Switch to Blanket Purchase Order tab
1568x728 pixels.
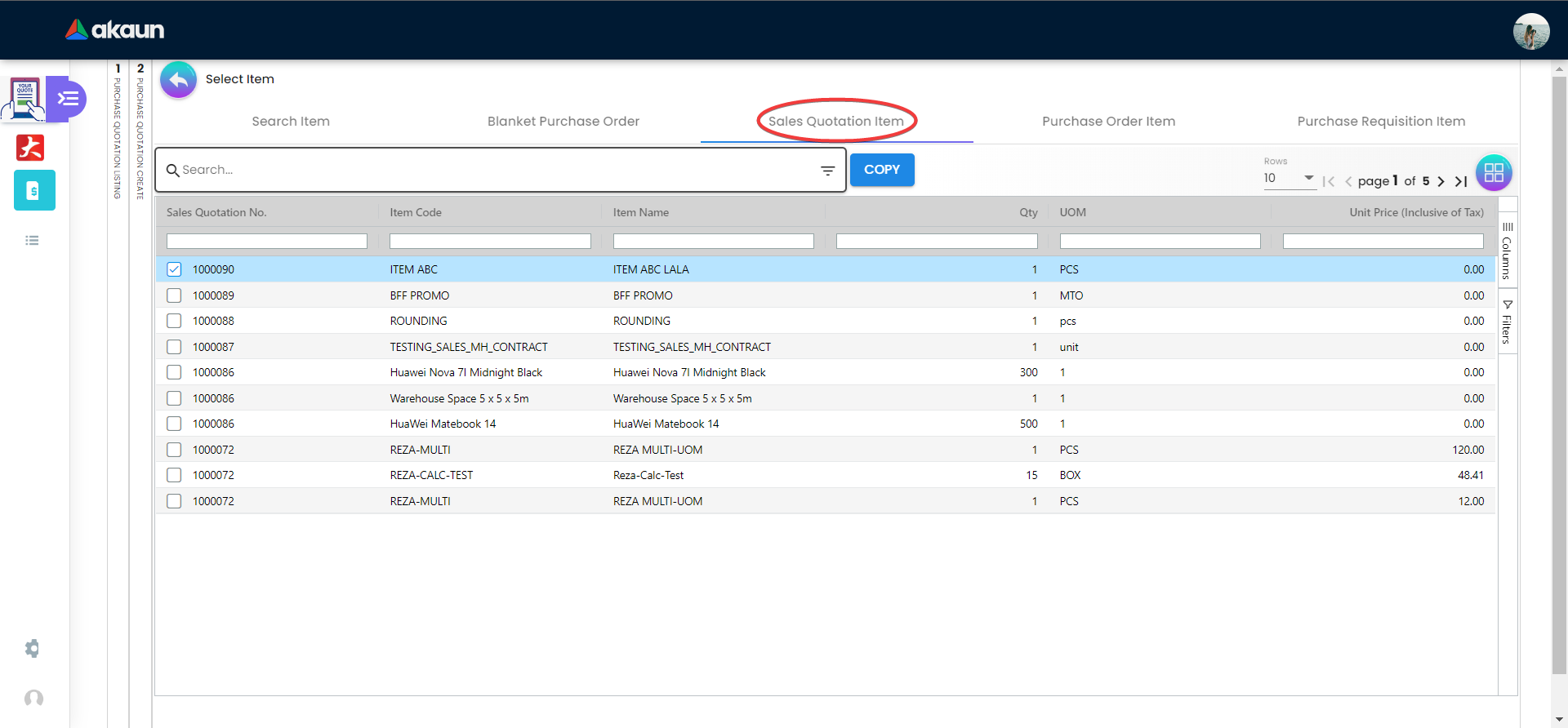click(563, 122)
